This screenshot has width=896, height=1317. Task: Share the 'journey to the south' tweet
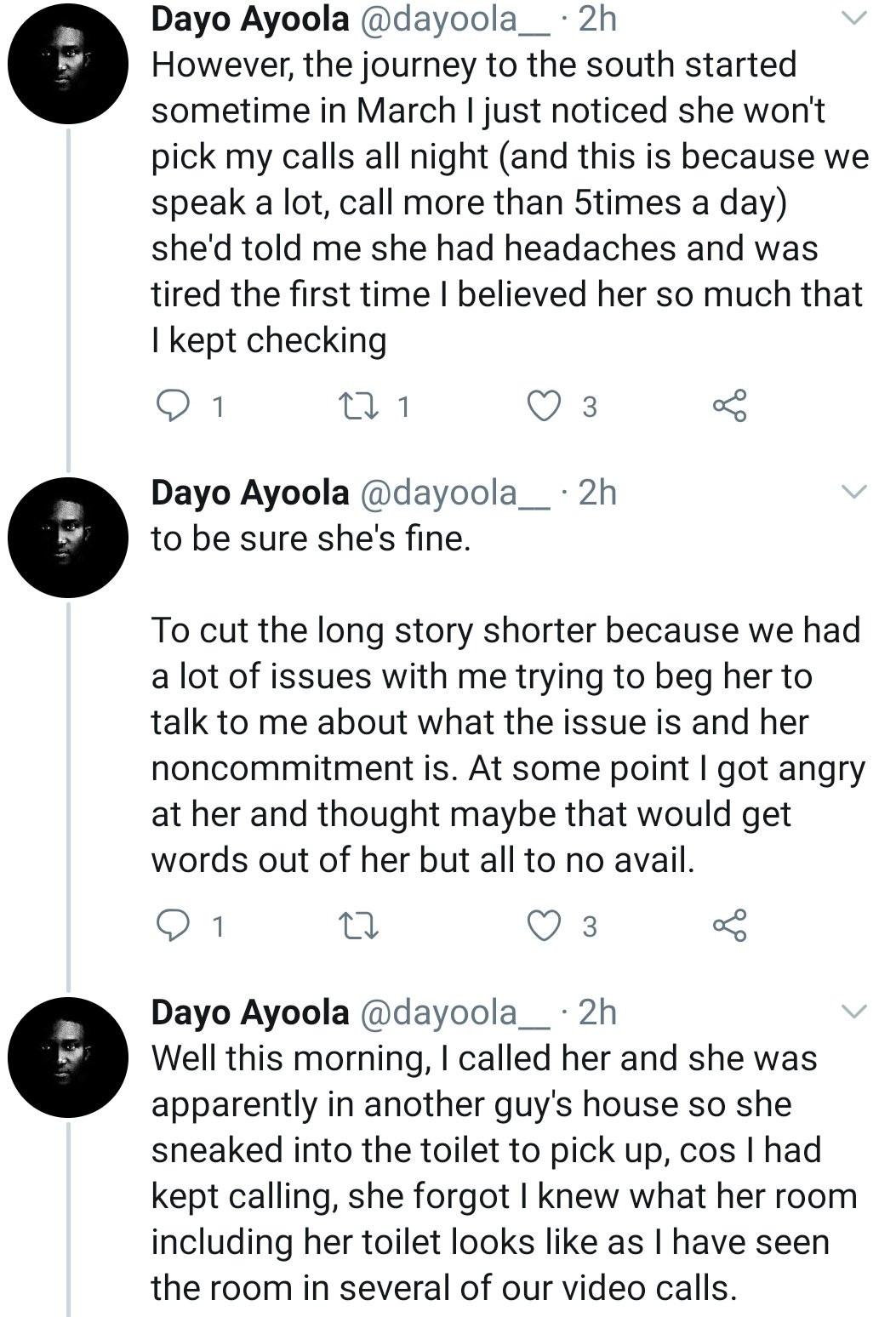(729, 406)
